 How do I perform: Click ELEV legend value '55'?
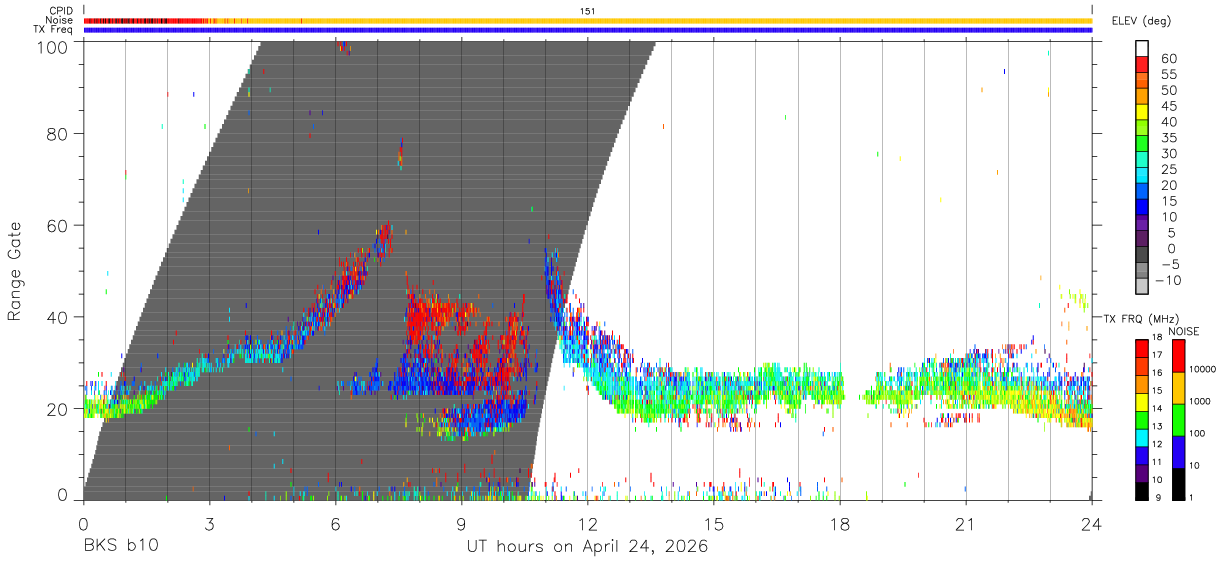tap(1167, 74)
